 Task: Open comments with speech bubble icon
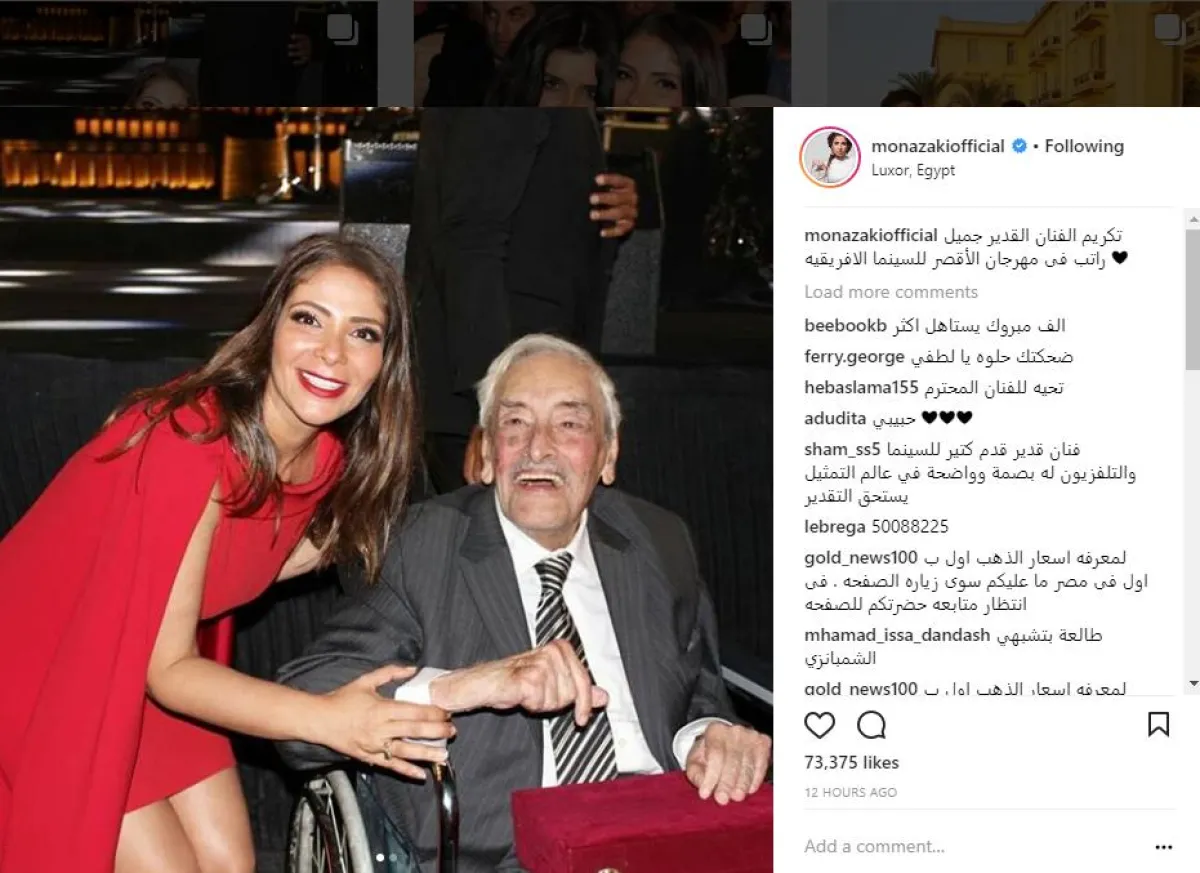point(872,725)
